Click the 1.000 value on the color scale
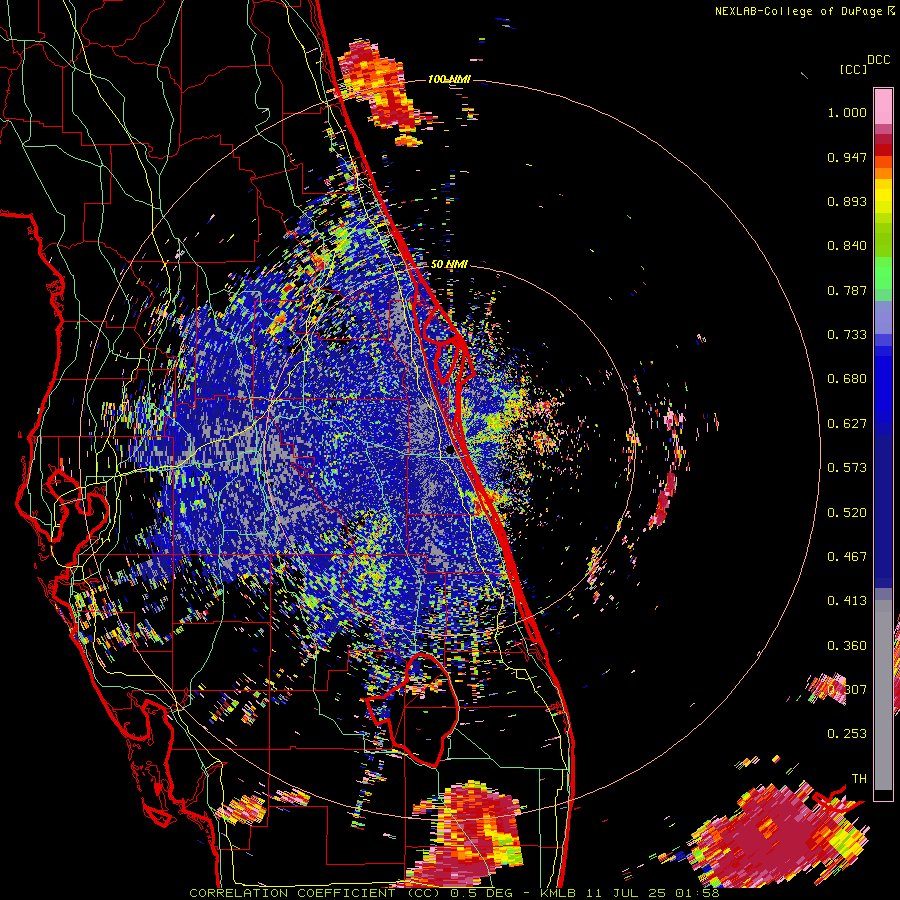 pyautogui.click(x=847, y=112)
